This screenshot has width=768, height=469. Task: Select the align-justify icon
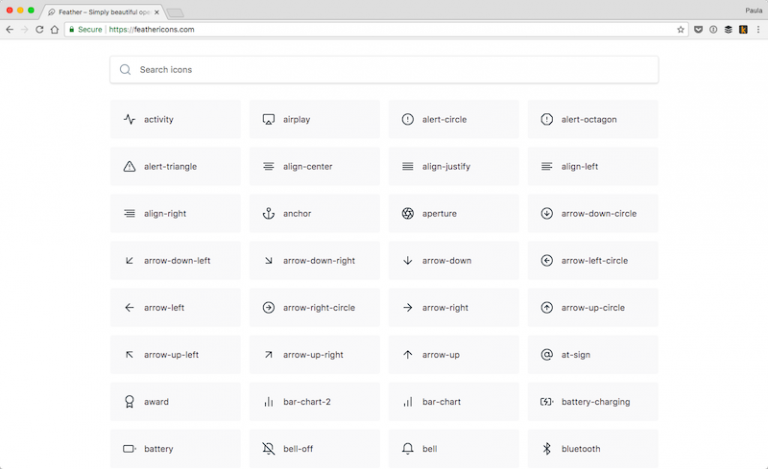[x=453, y=166]
